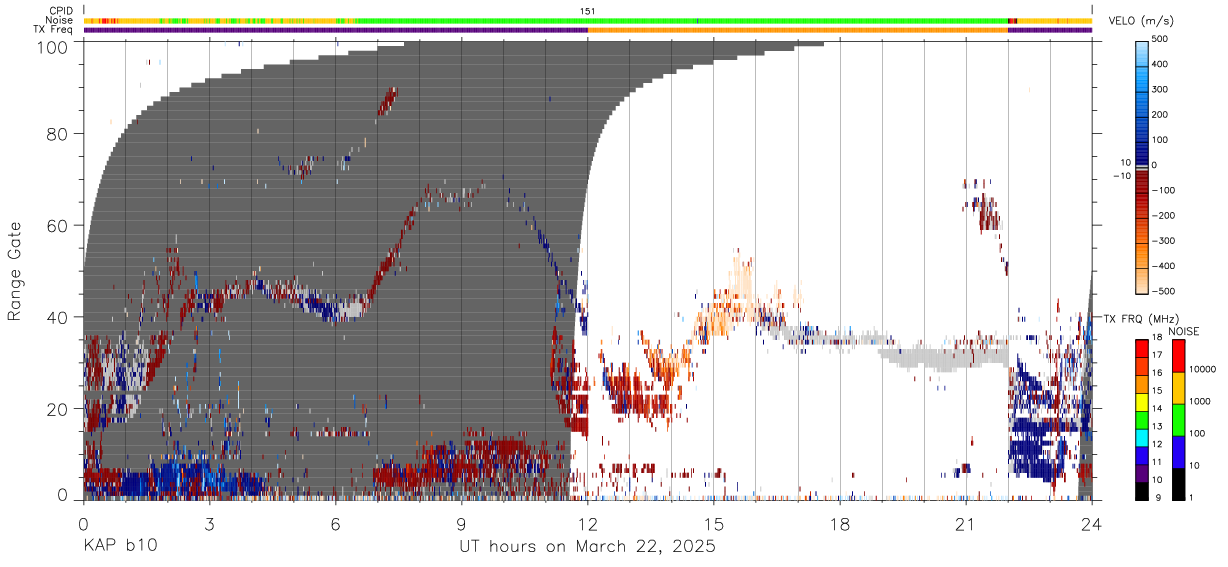Click the CPID label above the plot
Screen dimensions: 1228x567
click(x=61, y=11)
